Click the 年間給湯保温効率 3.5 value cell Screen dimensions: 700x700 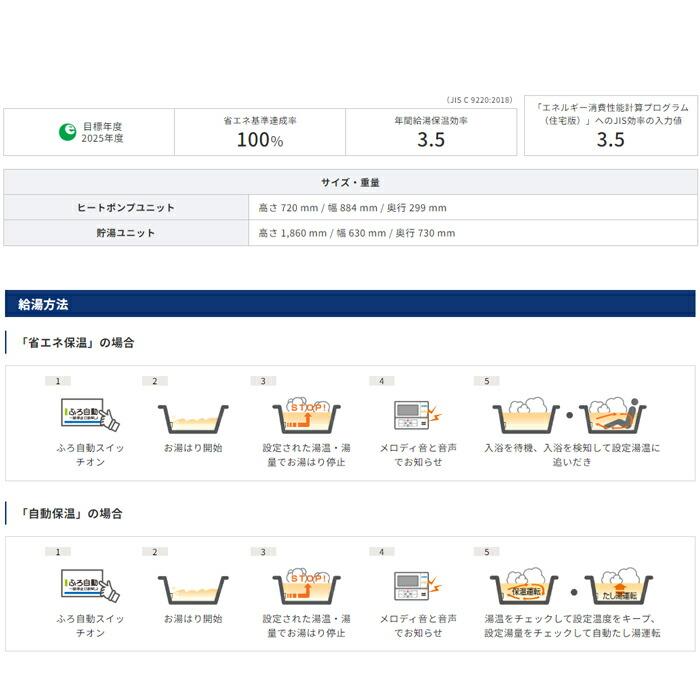[431, 132]
